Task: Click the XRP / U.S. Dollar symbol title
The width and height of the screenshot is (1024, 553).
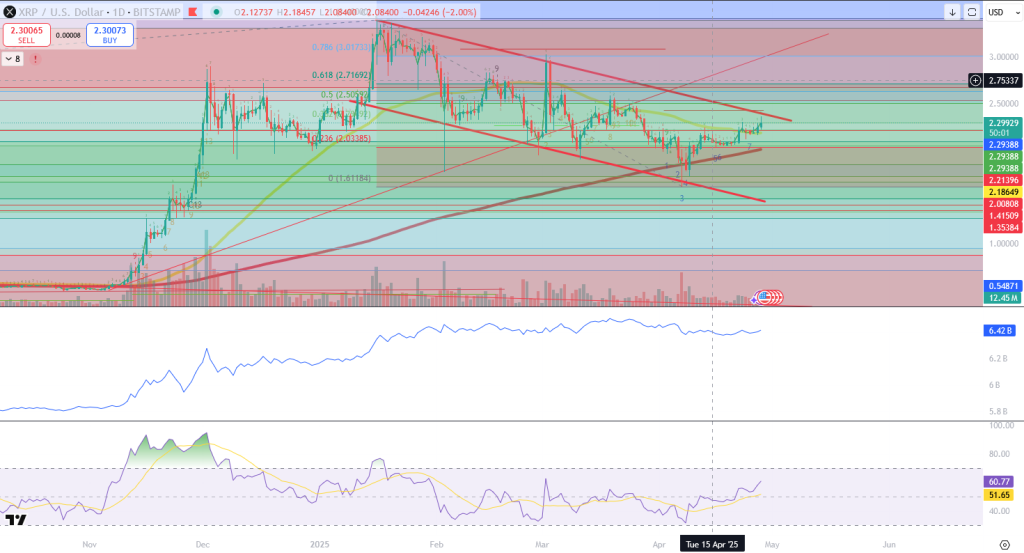Action: (62, 12)
